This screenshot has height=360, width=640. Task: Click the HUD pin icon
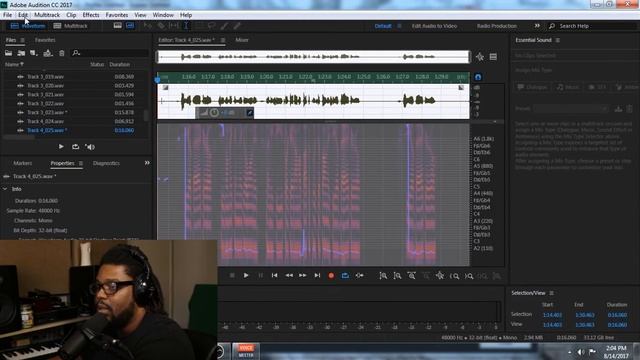pyautogui.click(x=250, y=112)
